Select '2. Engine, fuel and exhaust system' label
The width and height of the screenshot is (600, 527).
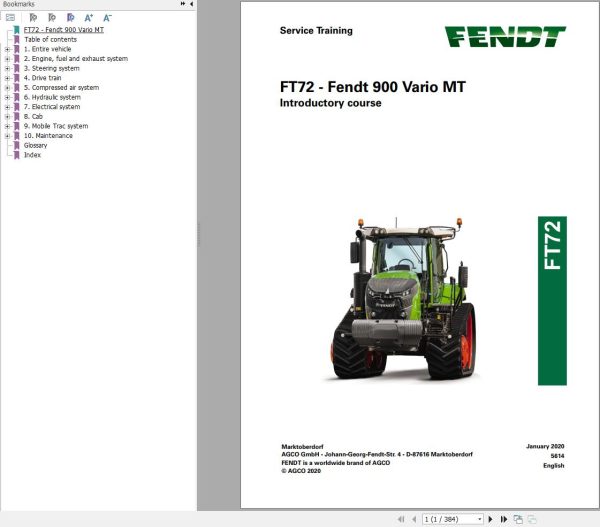(76, 59)
